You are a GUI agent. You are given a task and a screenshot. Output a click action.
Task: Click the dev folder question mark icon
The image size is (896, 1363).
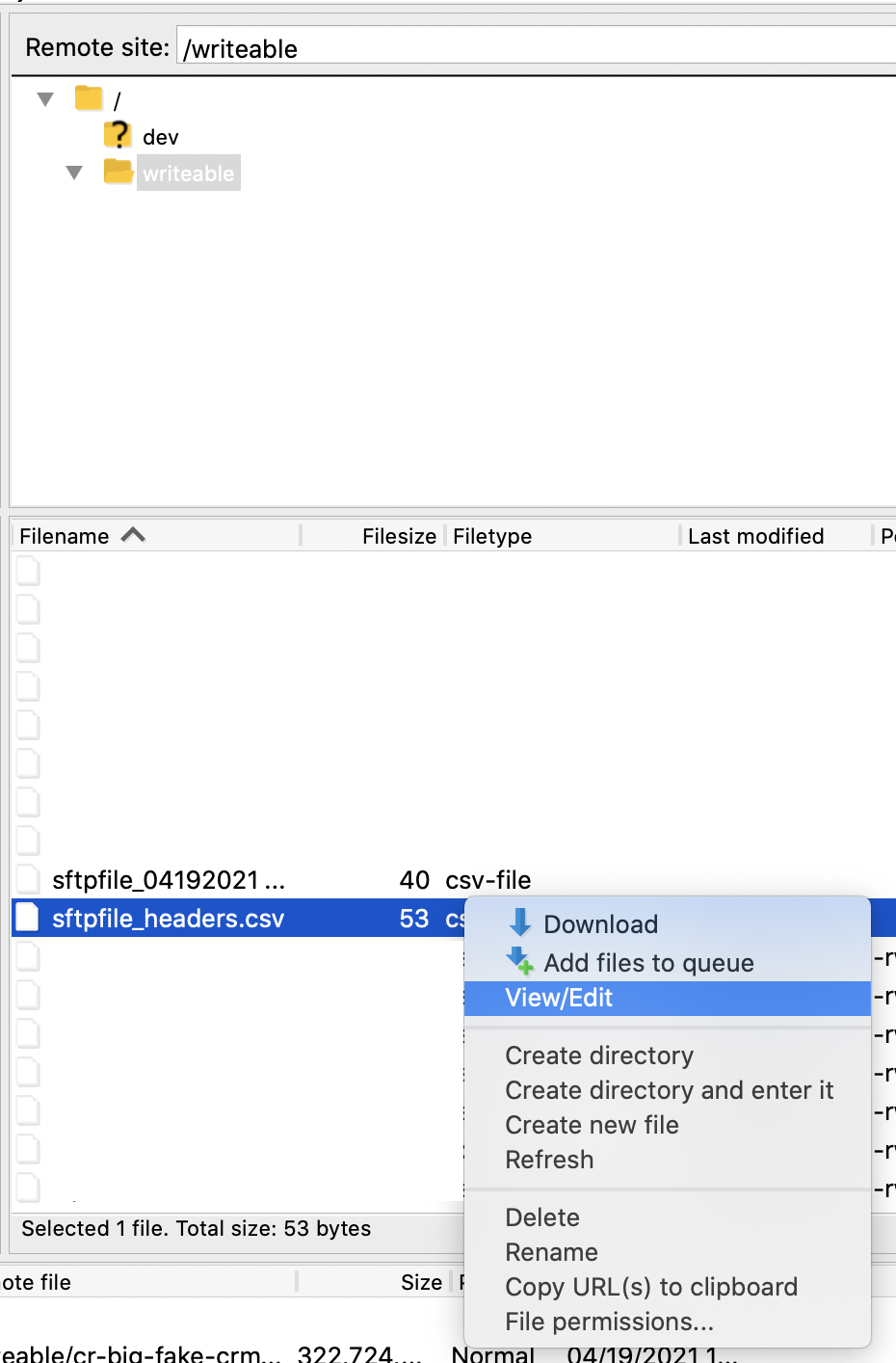tap(118, 135)
